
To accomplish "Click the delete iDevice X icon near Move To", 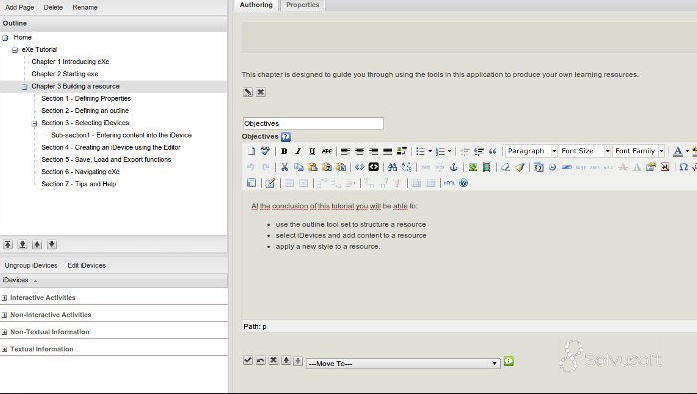I will pos(273,361).
